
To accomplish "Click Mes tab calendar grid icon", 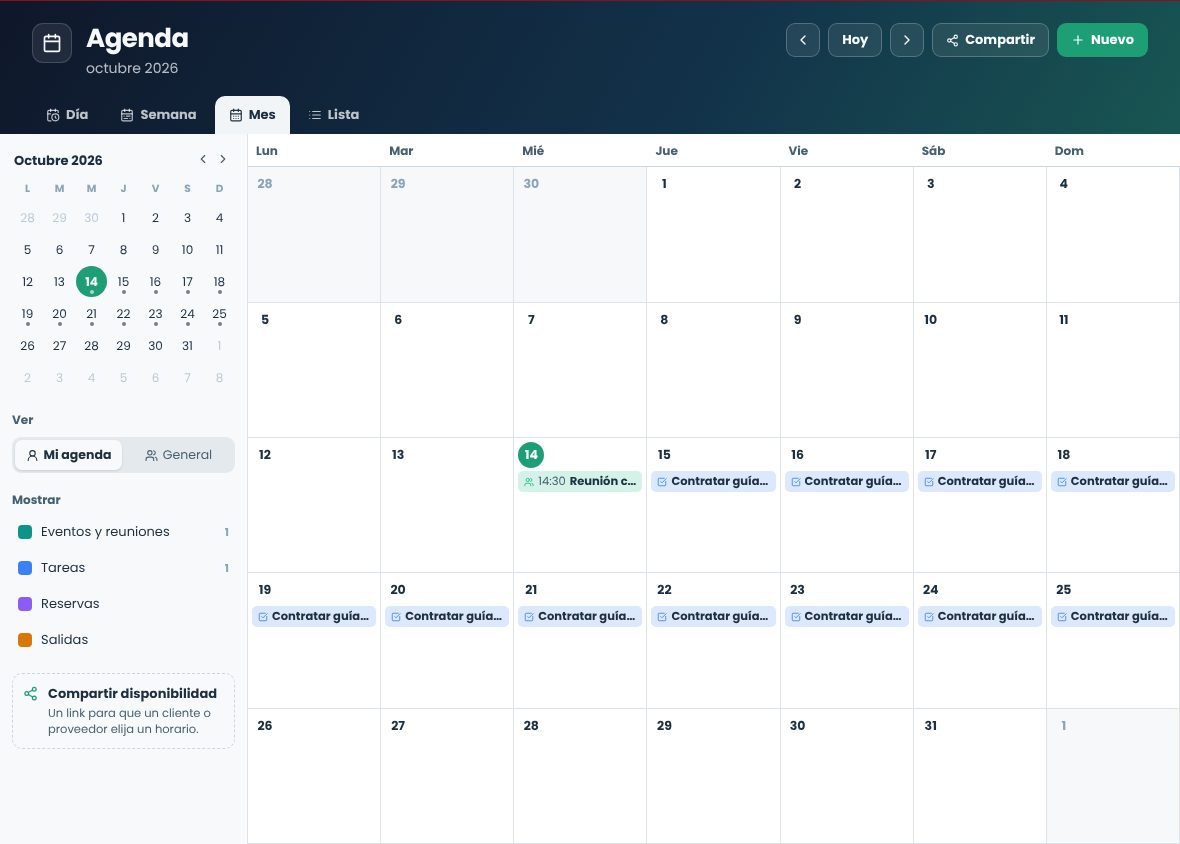I will click(236, 115).
